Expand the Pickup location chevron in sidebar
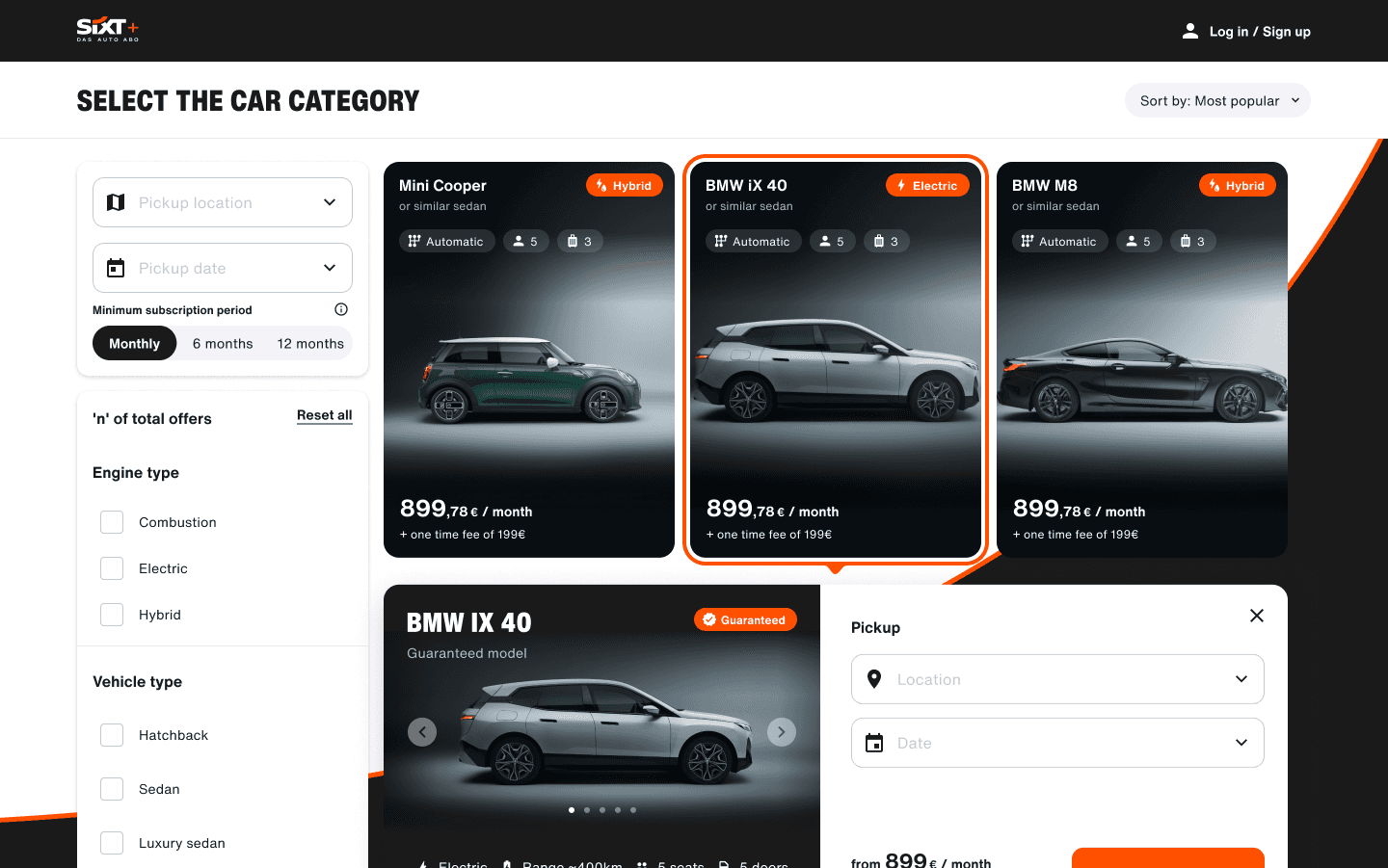Viewport: 1388px width, 868px height. [330, 202]
